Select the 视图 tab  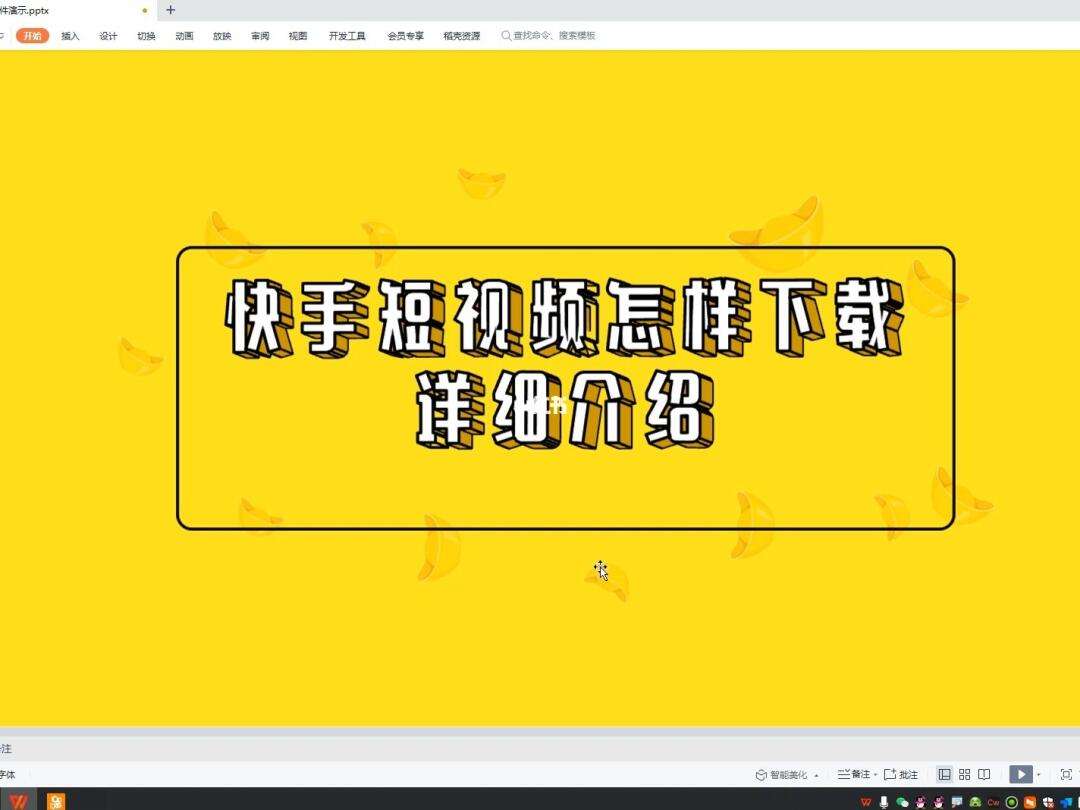pos(298,36)
